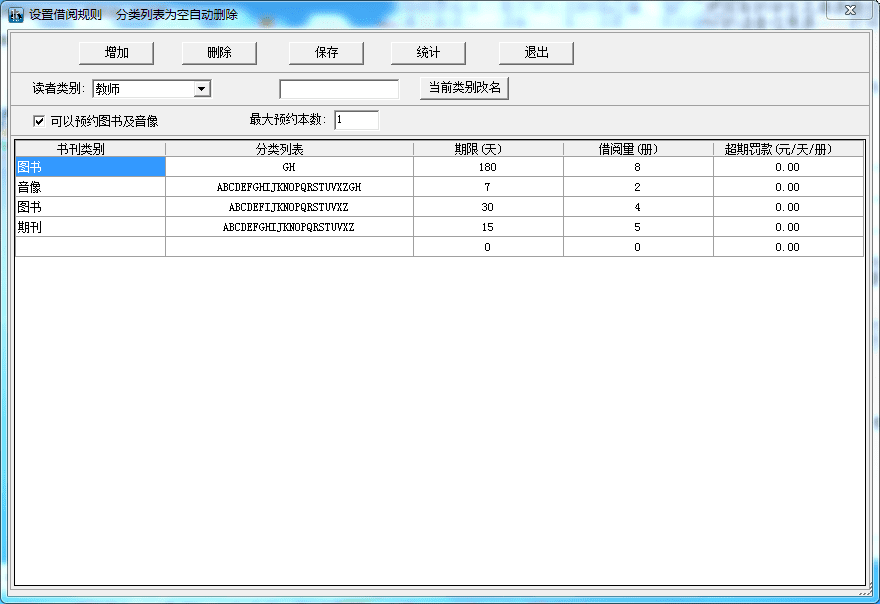Click the 借阅量(册) column header

638,149
